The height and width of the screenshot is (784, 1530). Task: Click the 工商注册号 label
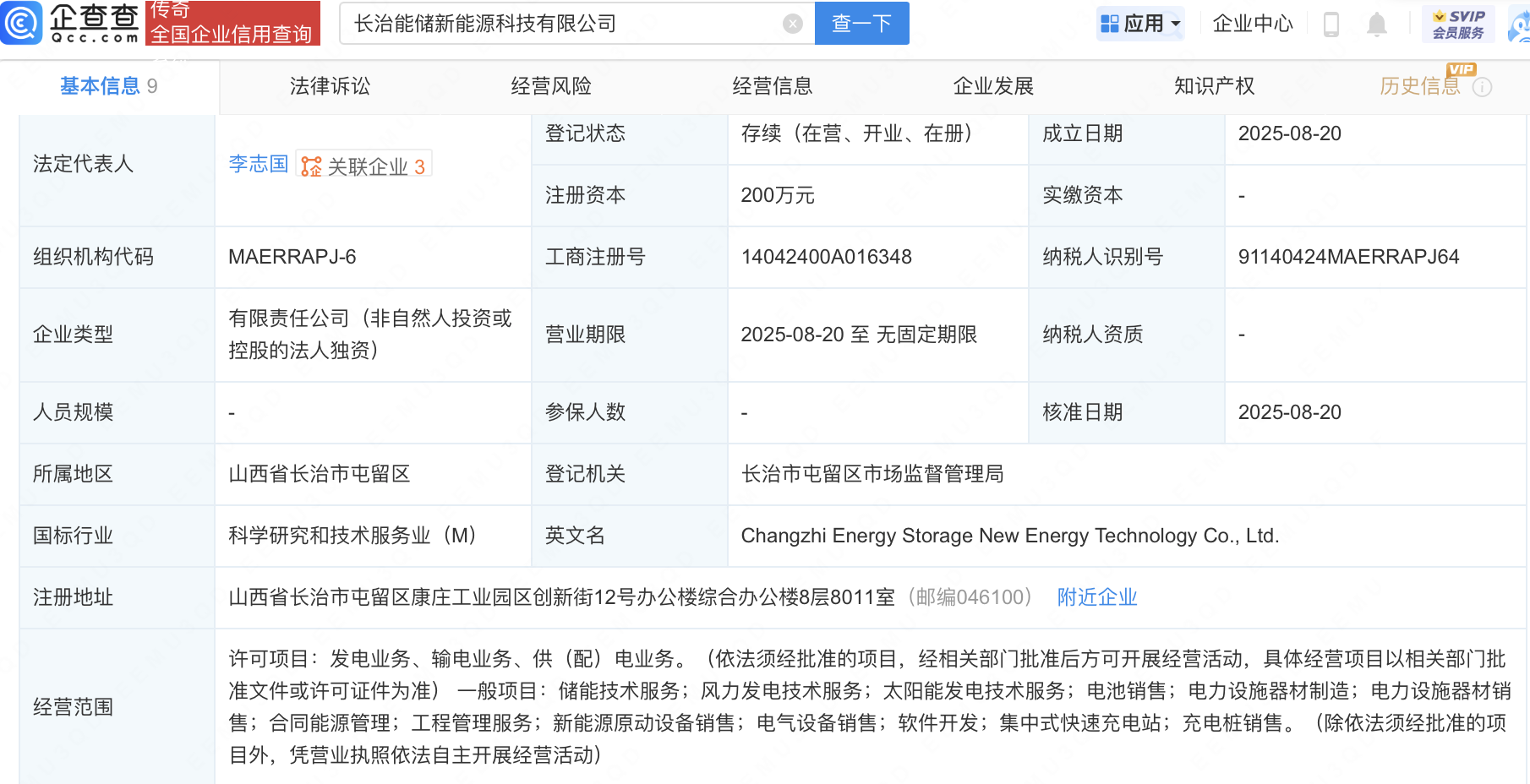tap(595, 257)
